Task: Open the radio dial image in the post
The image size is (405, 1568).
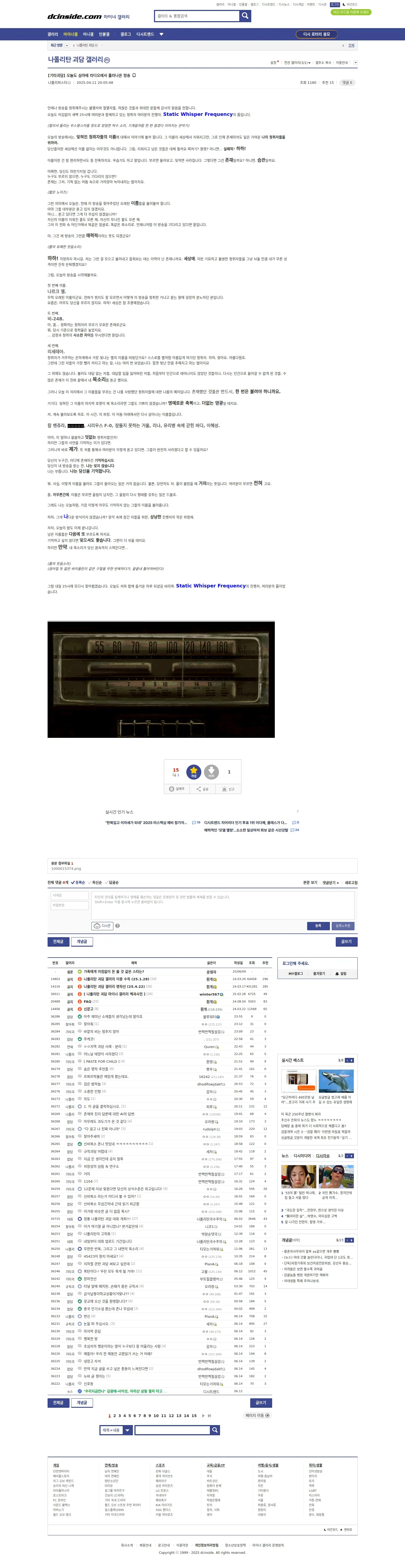Action: (161, 679)
